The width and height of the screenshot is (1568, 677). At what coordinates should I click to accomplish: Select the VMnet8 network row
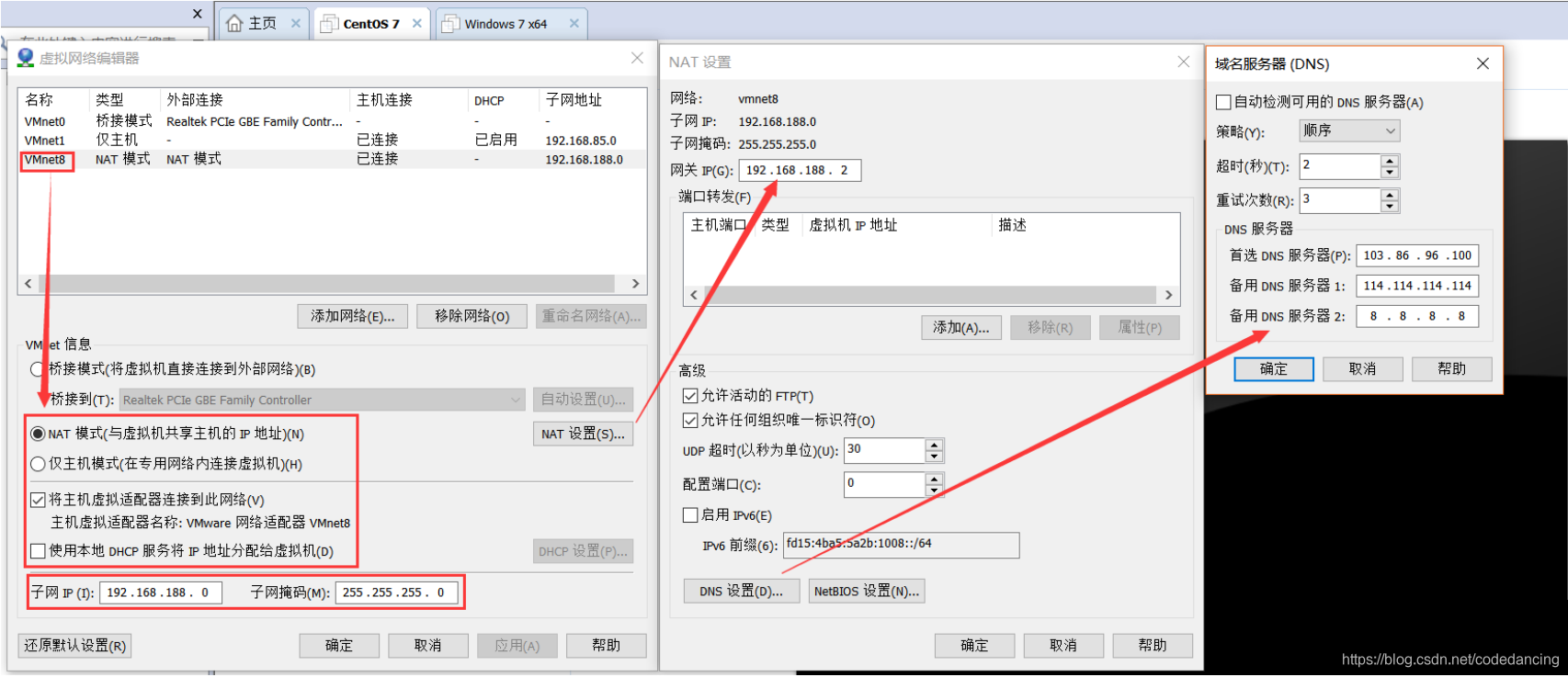coord(332,159)
